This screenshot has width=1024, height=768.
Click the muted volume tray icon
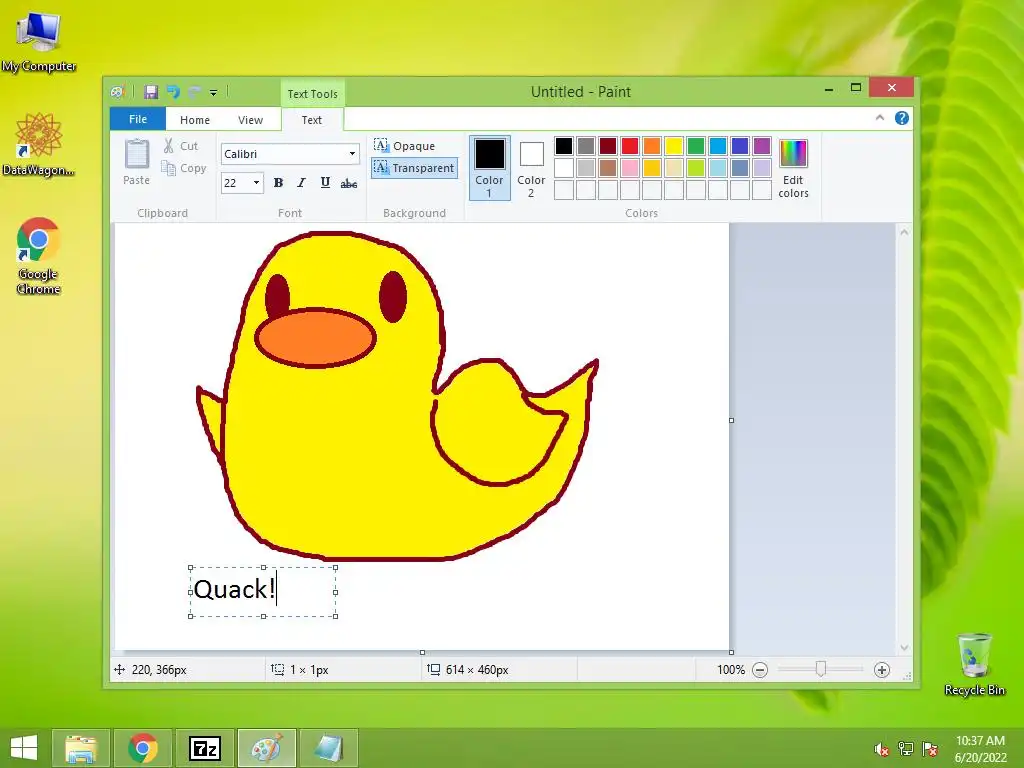tap(882, 749)
